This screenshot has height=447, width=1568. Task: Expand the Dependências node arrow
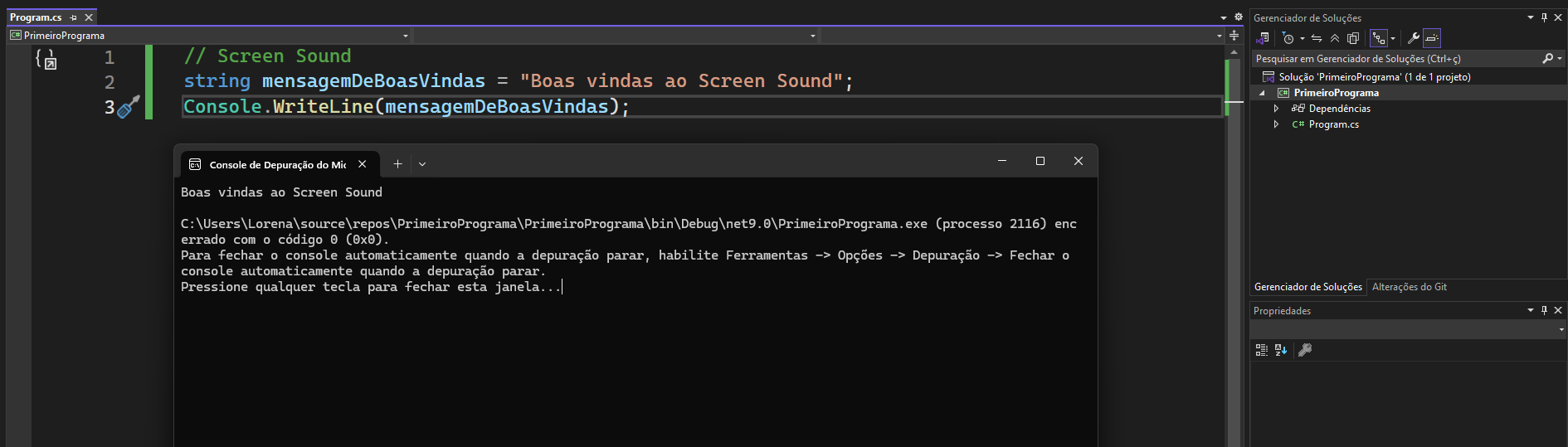pyautogui.click(x=1276, y=109)
